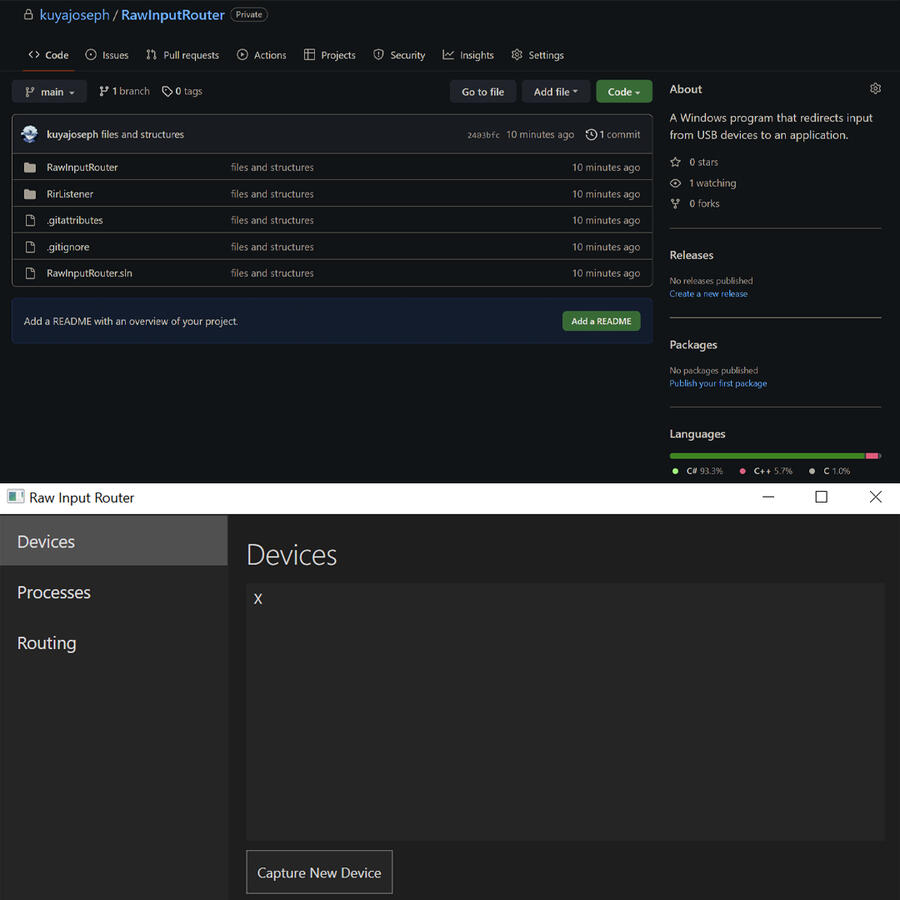Click the Capture New Device button
The width and height of the screenshot is (900, 900).
pos(319,872)
